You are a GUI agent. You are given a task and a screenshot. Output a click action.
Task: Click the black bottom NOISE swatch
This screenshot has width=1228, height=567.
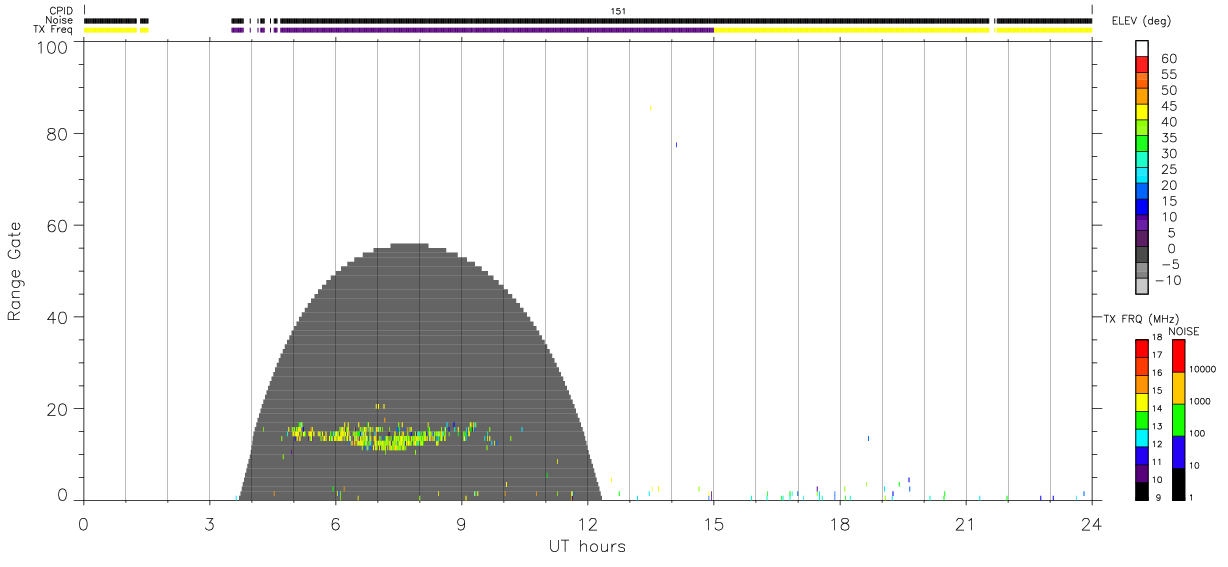pos(1178,484)
